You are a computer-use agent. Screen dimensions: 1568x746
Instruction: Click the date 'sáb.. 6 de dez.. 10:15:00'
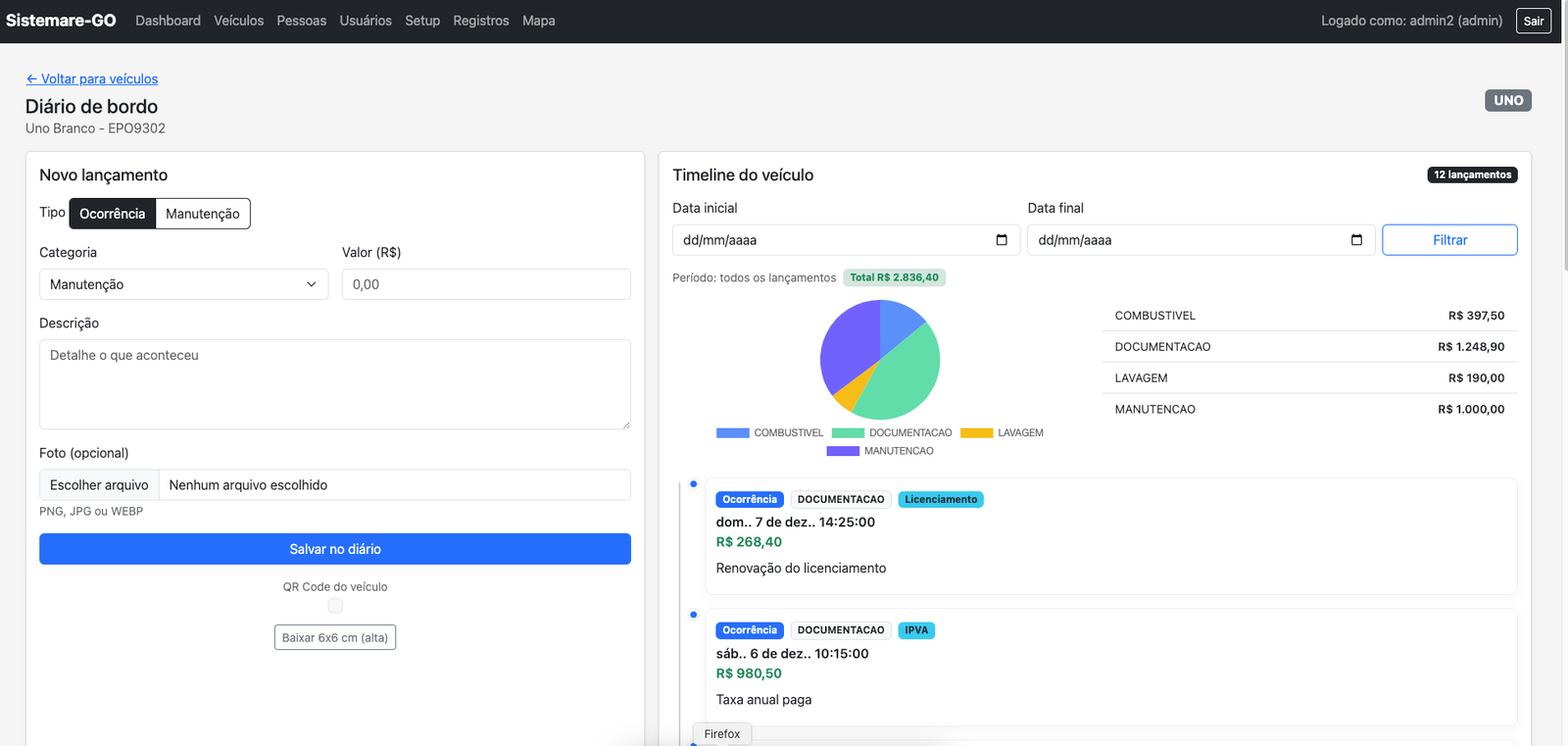click(792, 654)
